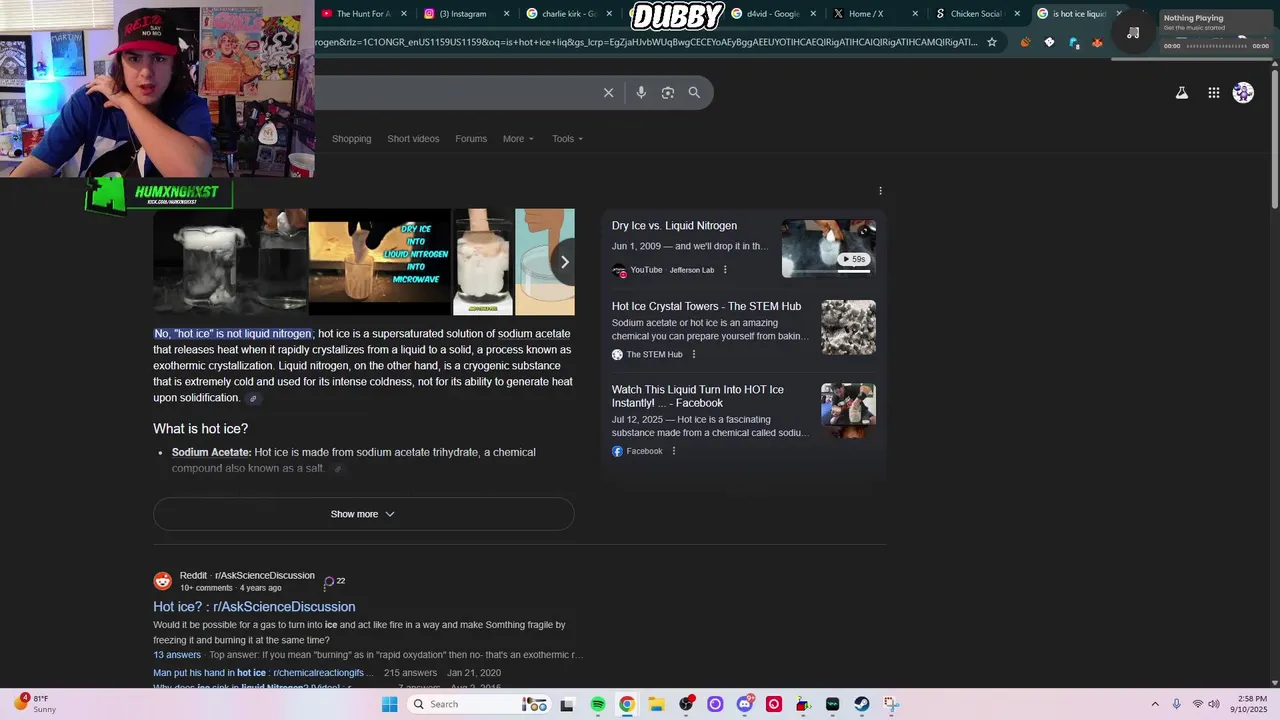Click the music note widget icon
This screenshot has height=720, width=1280.
click(x=1133, y=33)
